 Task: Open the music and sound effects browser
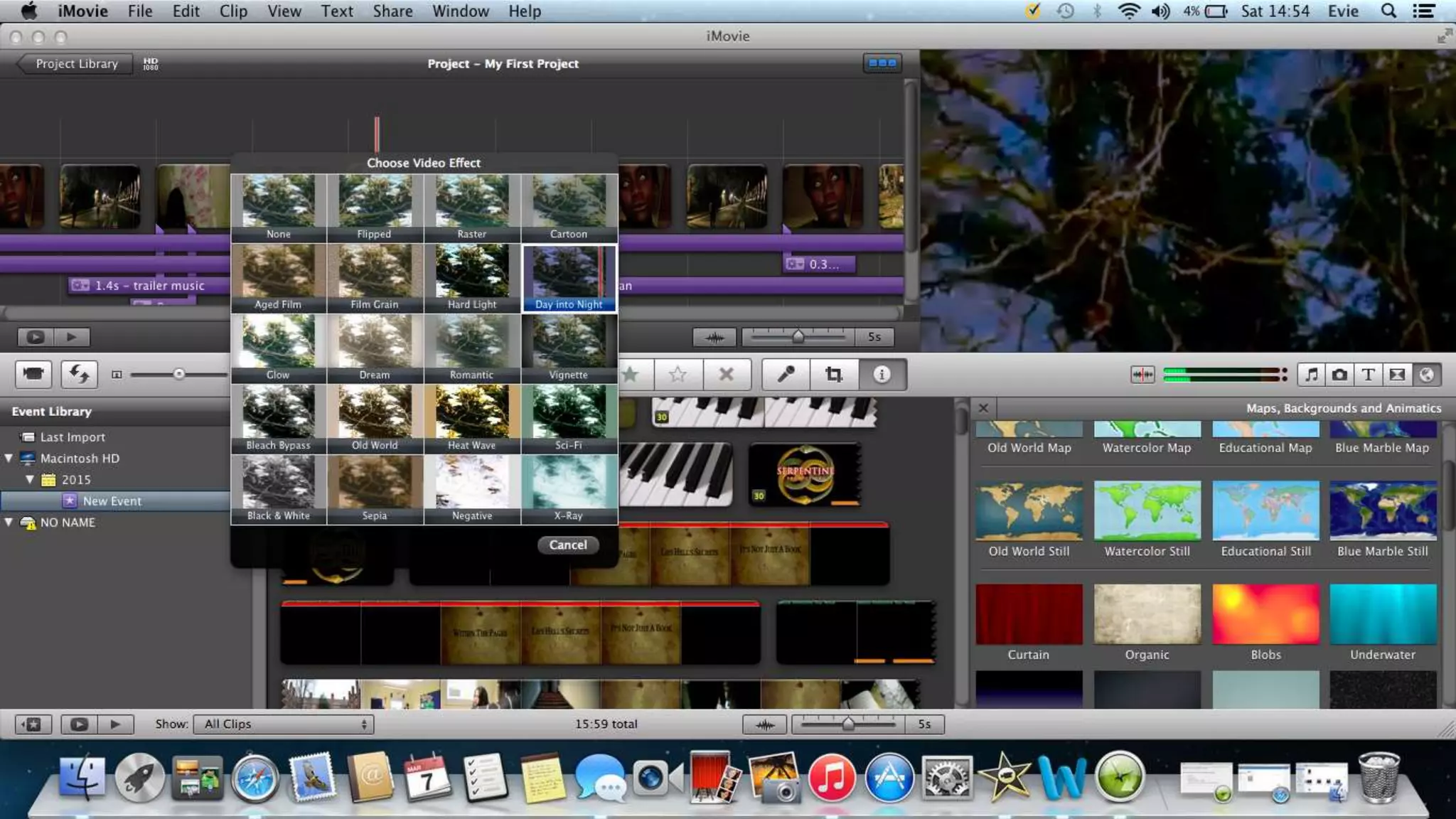click(x=1312, y=375)
